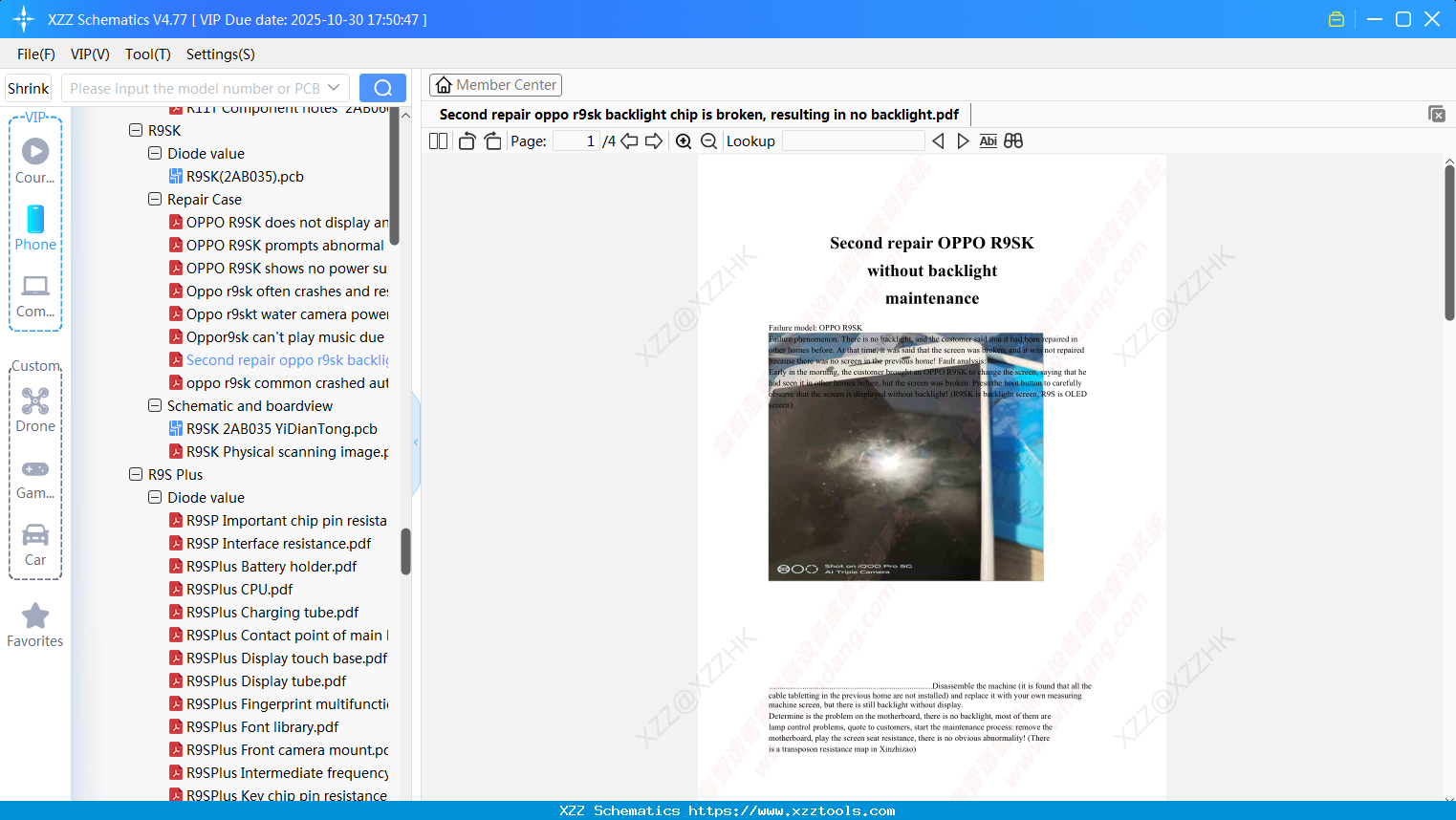The width and height of the screenshot is (1456, 820).
Task: Open the File(F) menu
Action: (x=36, y=54)
